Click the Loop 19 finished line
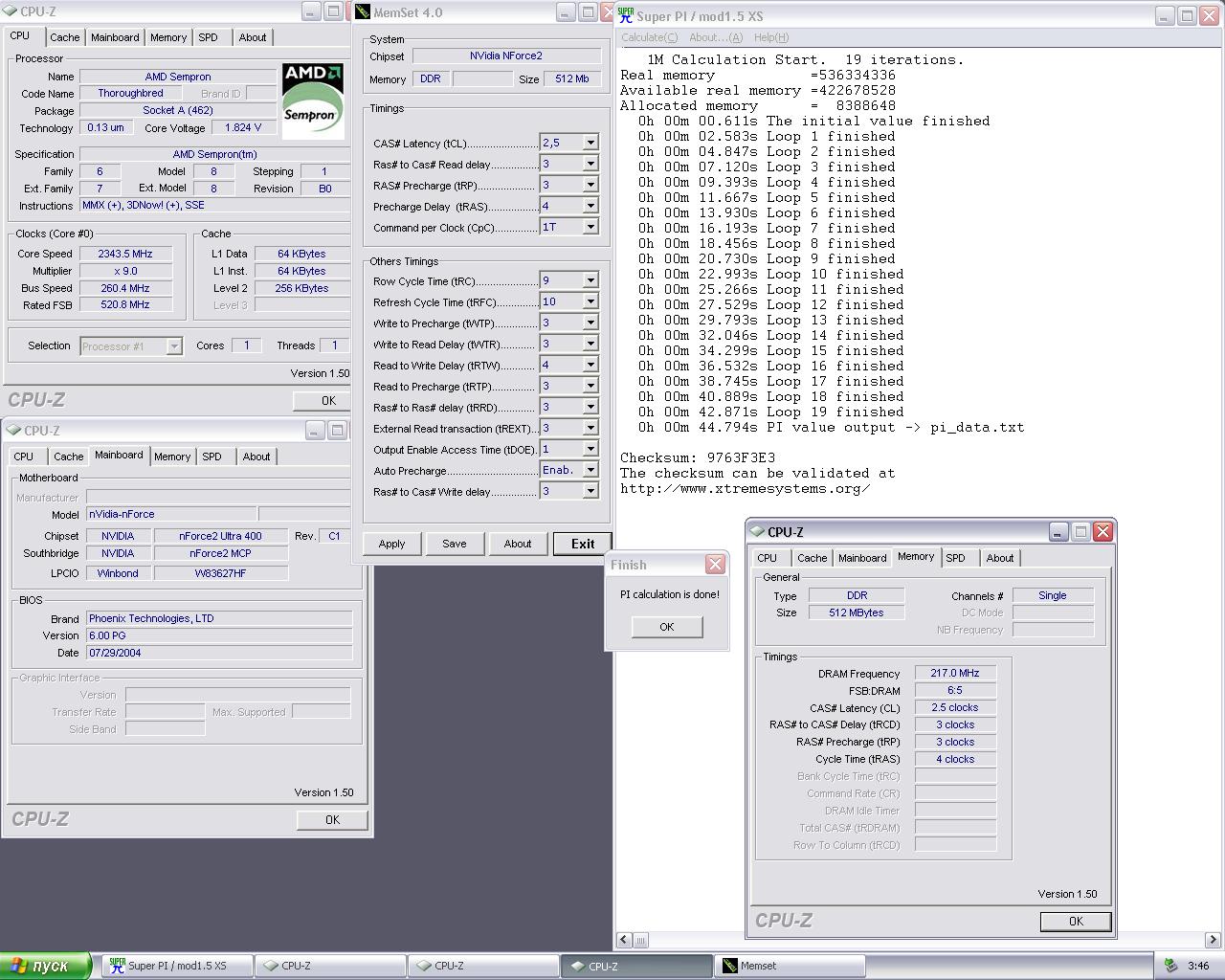The image size is (1225, 980). (771, 412)
